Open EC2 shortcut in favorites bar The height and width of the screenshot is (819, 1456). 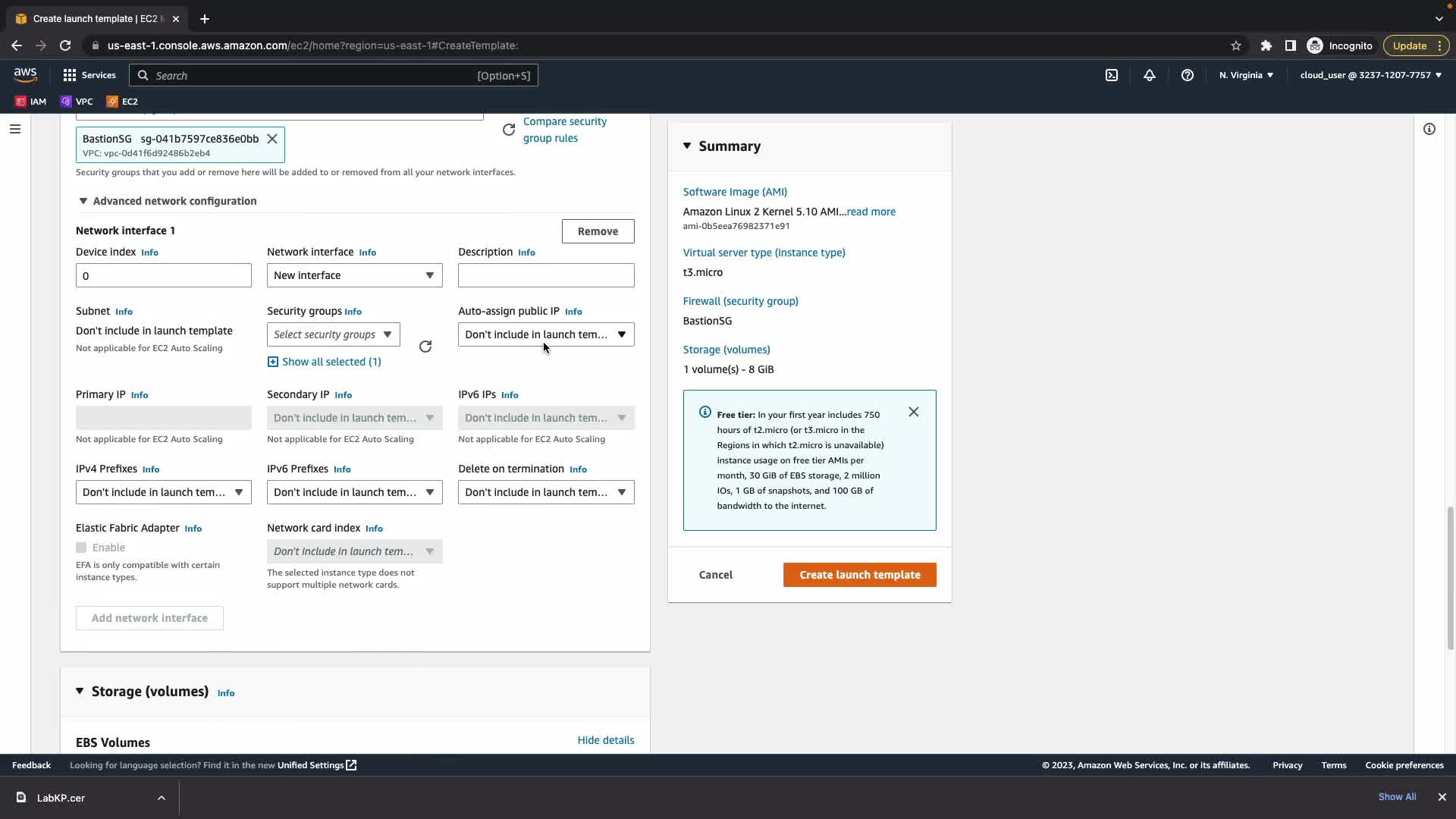click(x=122, y=102)
